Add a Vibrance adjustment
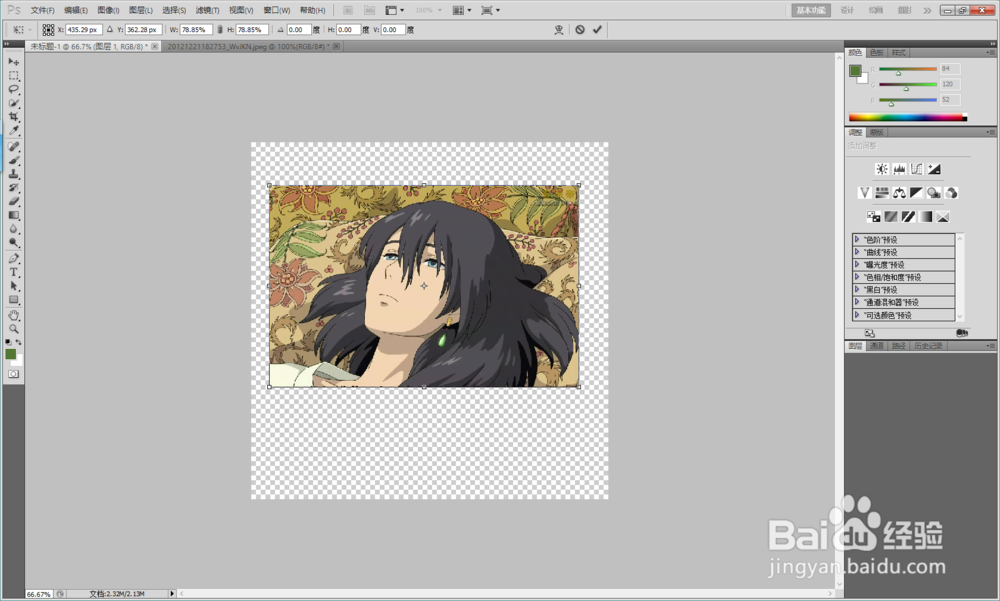The image size is (1000, 601). coord(864,193)
